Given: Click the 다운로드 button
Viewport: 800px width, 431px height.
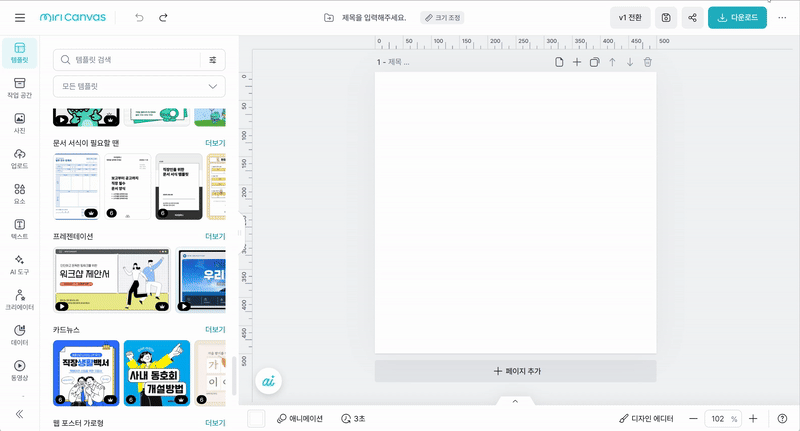Looking at the screenshot, I should click(x=737, y=18).
